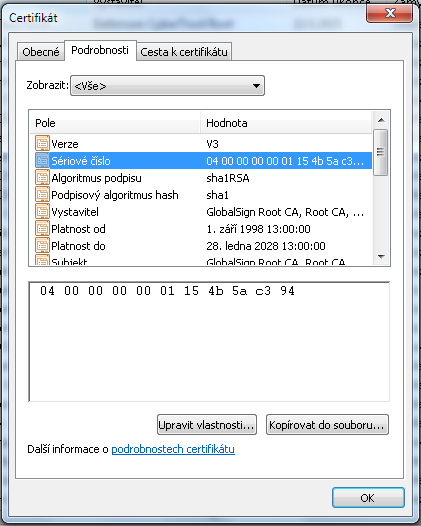Click the scroll up arrow of field list
This screenshot has width=421, height=526.
[381, 120]
